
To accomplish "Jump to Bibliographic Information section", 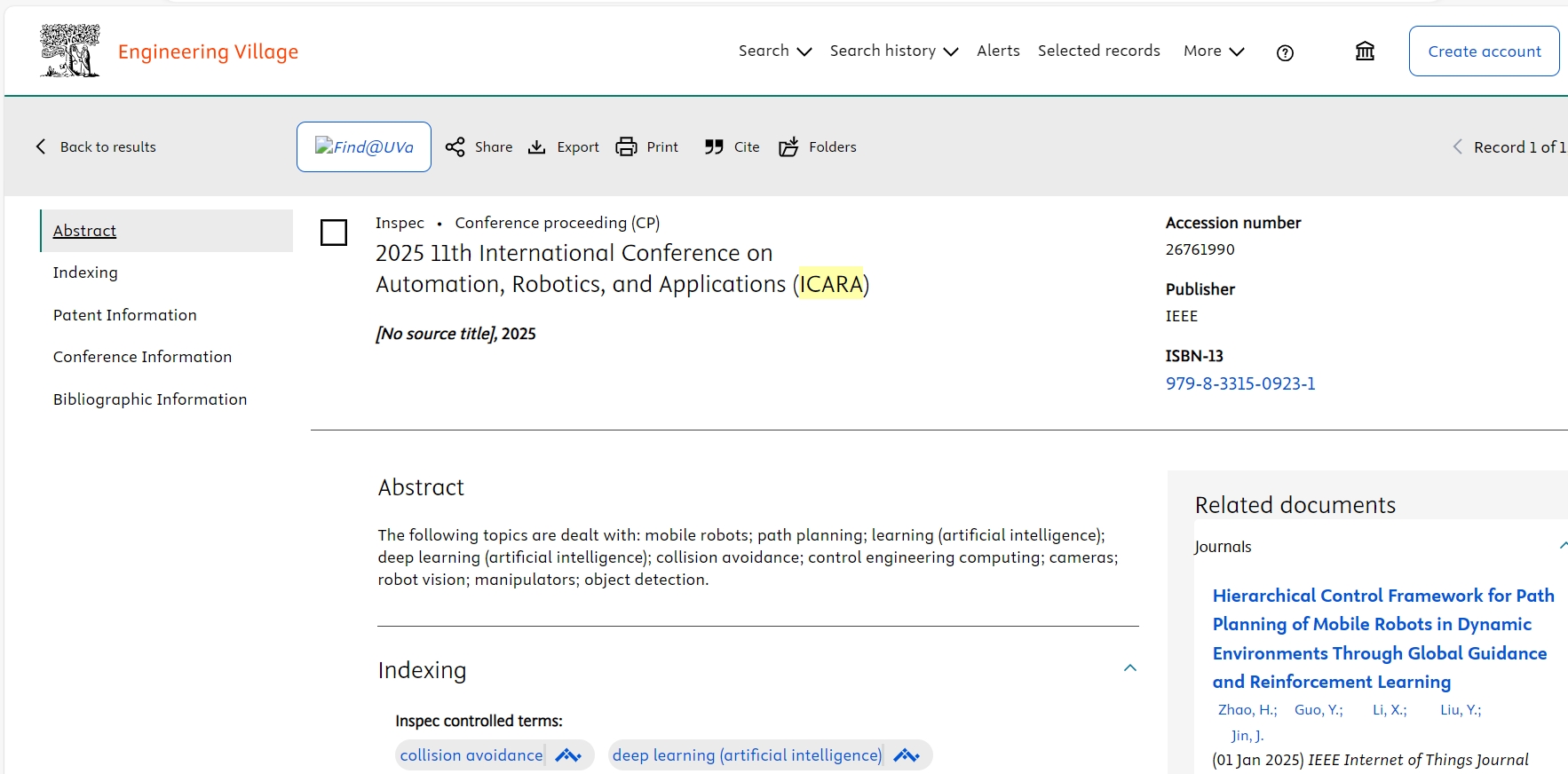I will [150, 399].
